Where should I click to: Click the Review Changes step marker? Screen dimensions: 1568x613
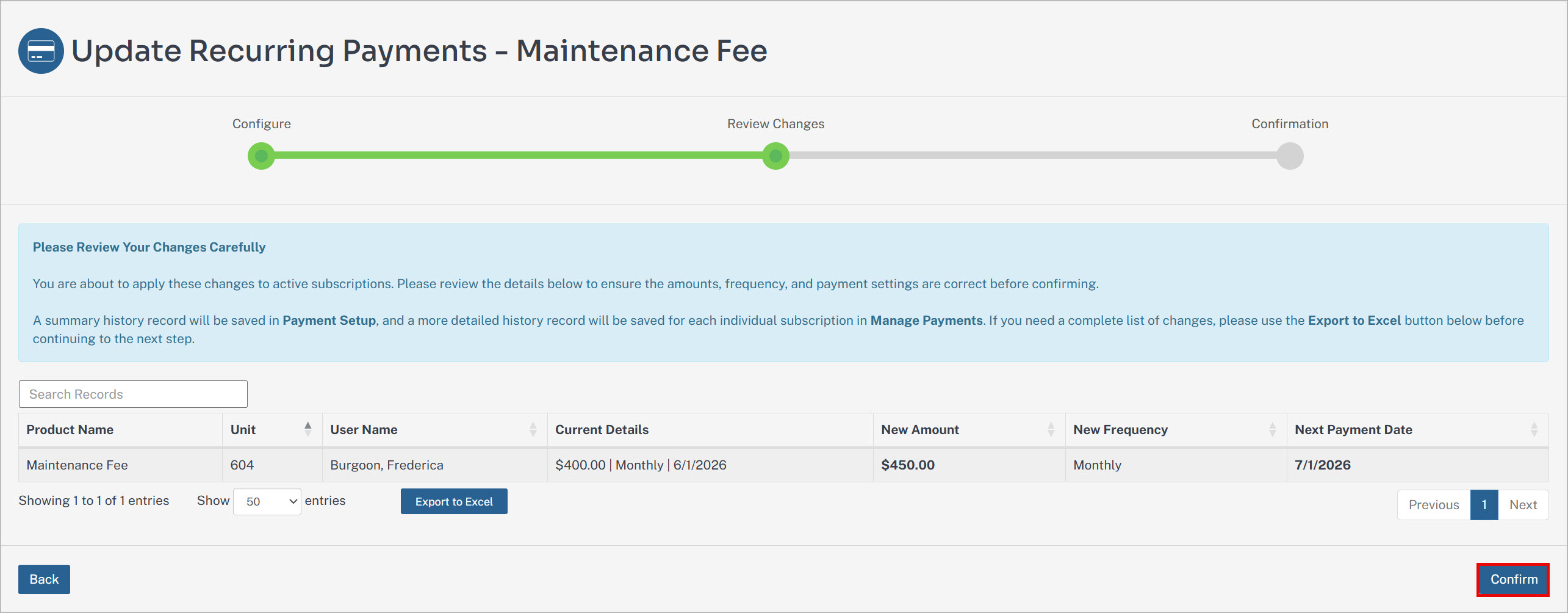click(775, 156)
